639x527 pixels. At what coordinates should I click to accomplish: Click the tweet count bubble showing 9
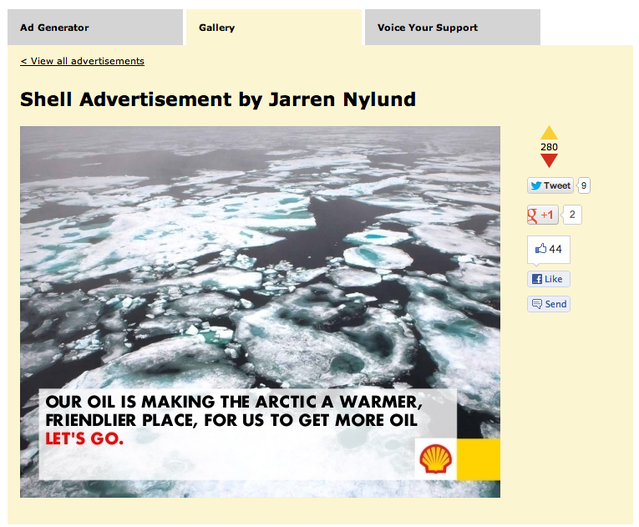584,185
